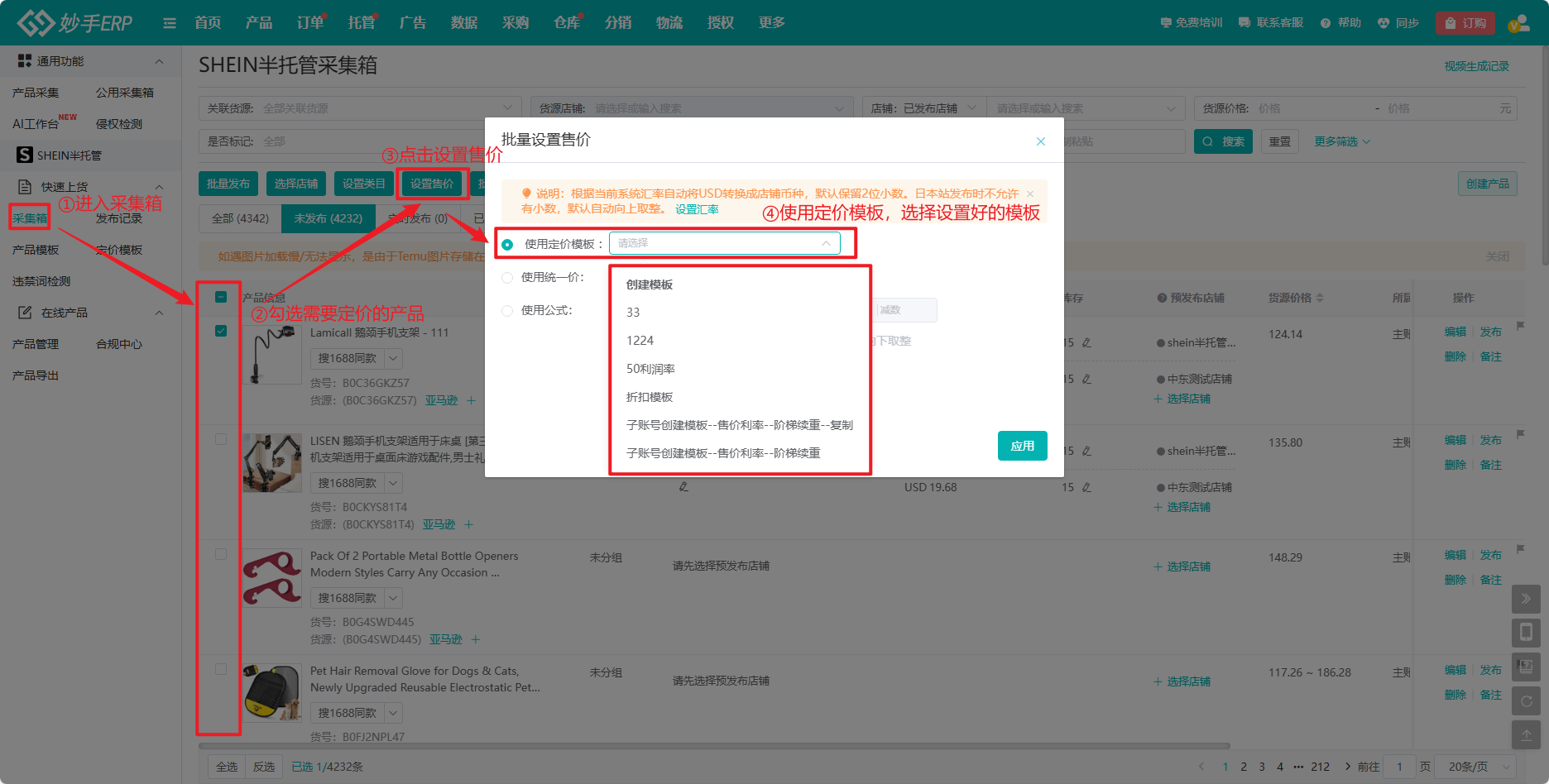
Task: Click the 快速上货 document icon in sidebar
Action: [x=25, y=187]
